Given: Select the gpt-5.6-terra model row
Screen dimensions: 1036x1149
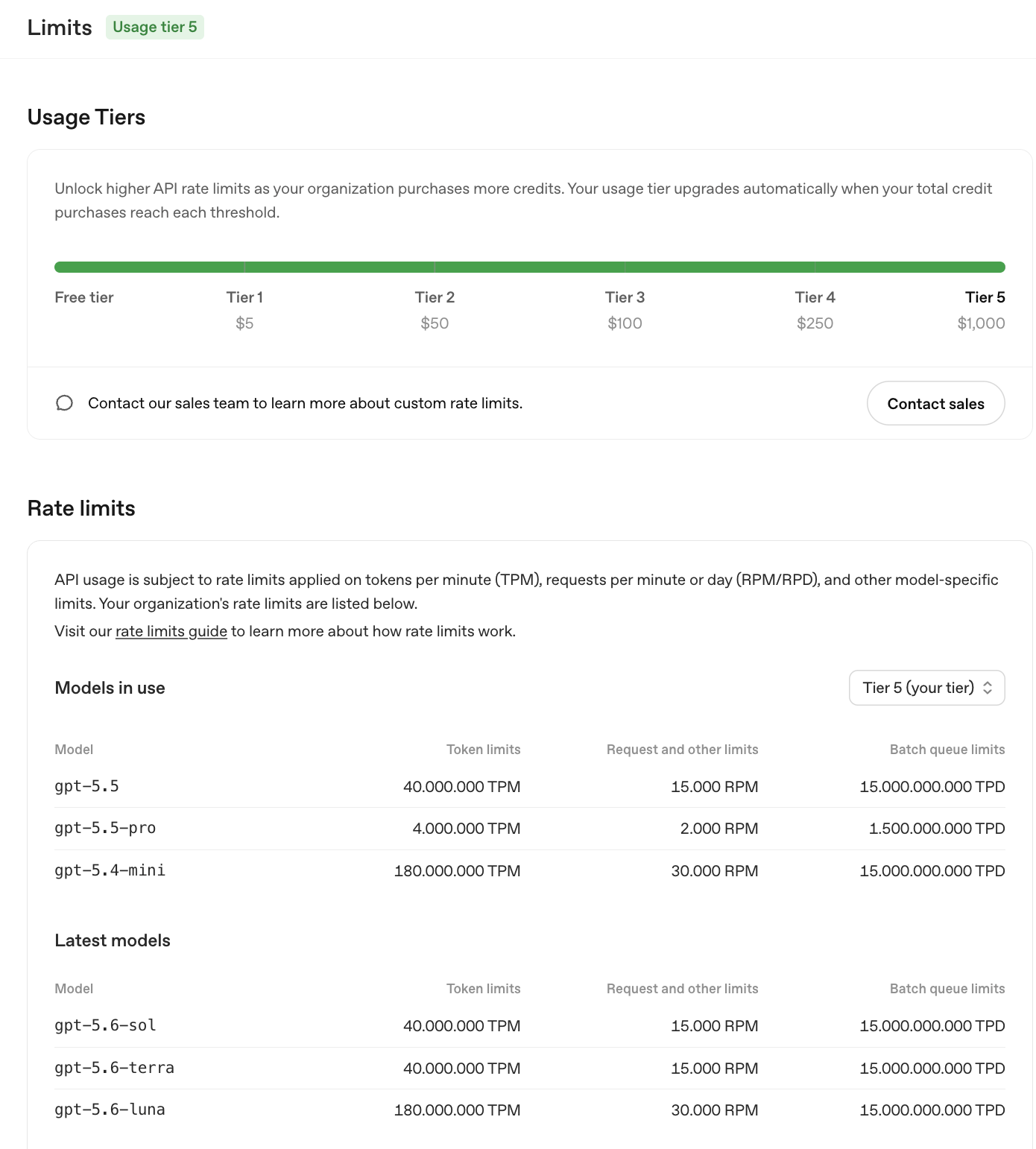Looking at the screenshot, I should click(530, 1069).
